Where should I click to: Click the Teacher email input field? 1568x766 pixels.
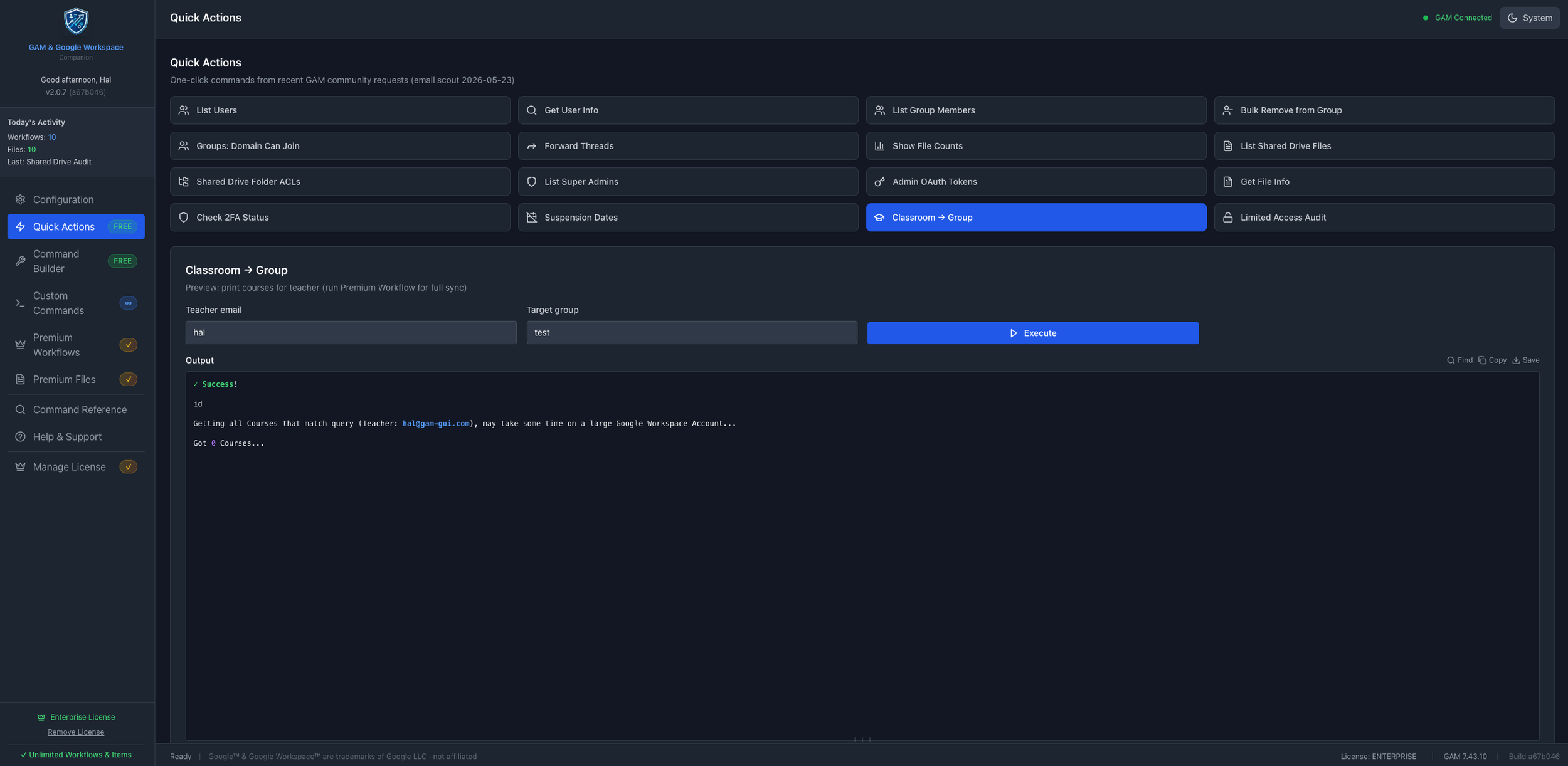[351, 333]
